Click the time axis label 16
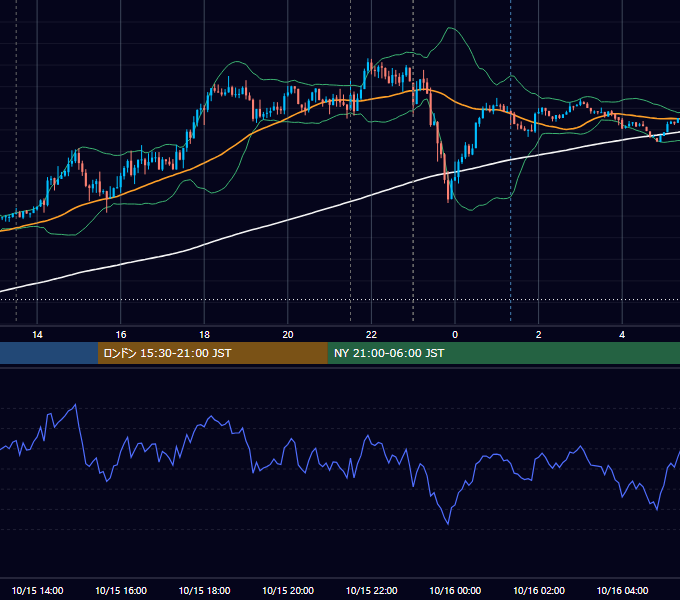This screenshot has width=680, height=600. [x=121, y=335]
